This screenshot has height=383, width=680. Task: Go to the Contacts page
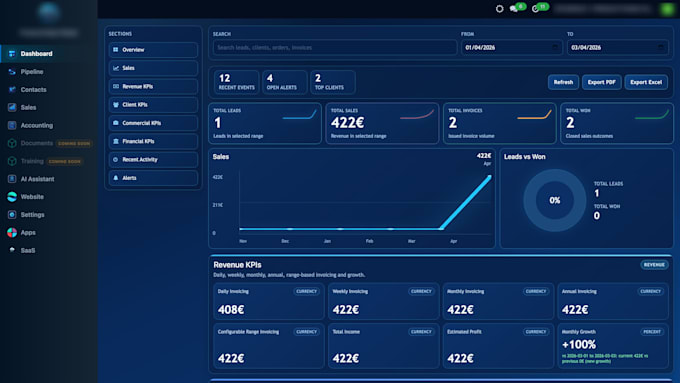(49, 89)
